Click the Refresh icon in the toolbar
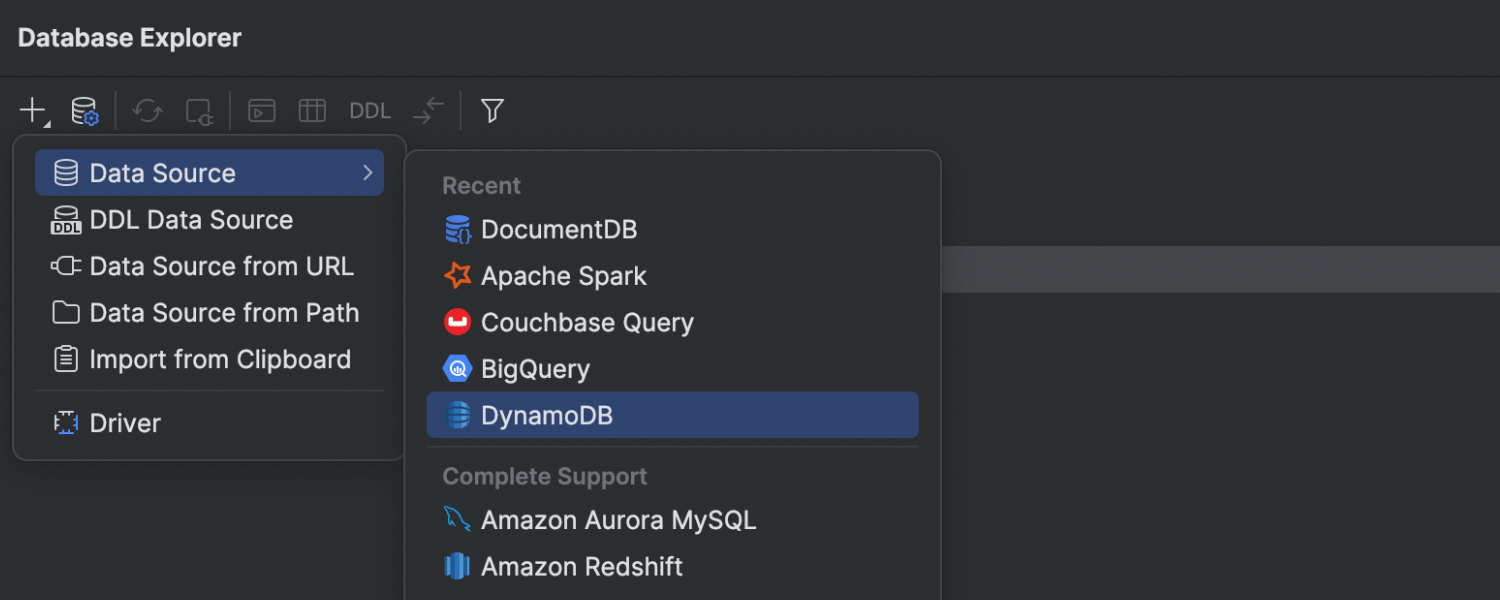 pos(147,110)
